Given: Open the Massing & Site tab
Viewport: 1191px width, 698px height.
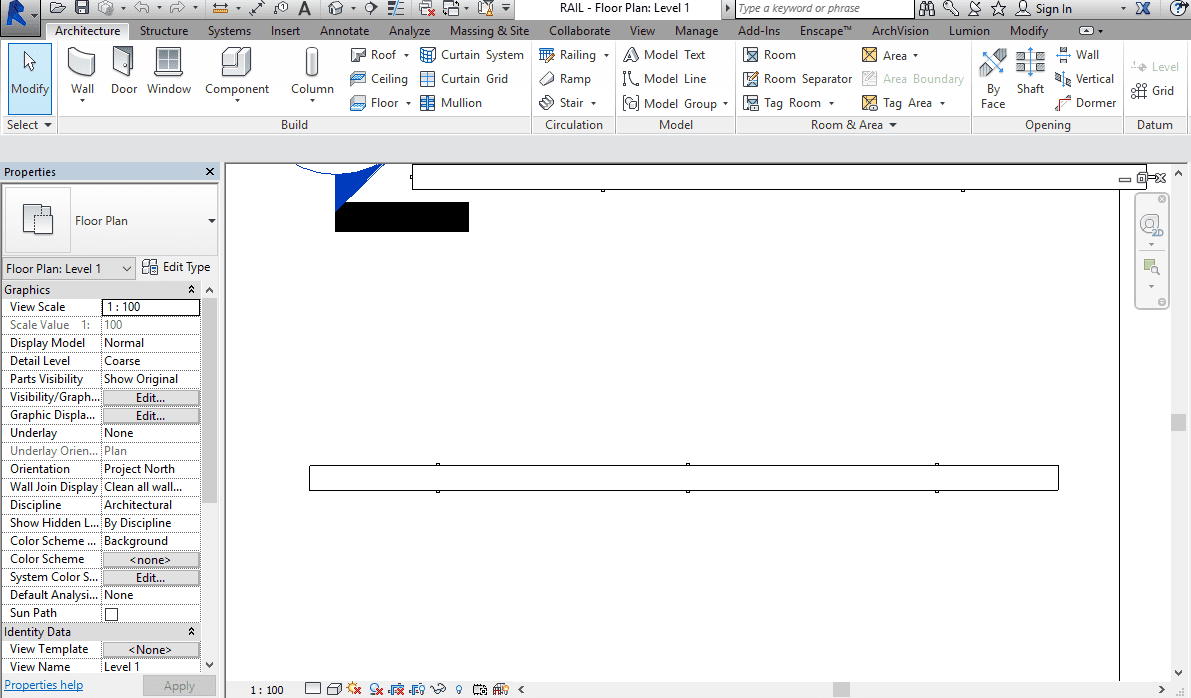Looking at the screenshot, I should pos(489,31).
